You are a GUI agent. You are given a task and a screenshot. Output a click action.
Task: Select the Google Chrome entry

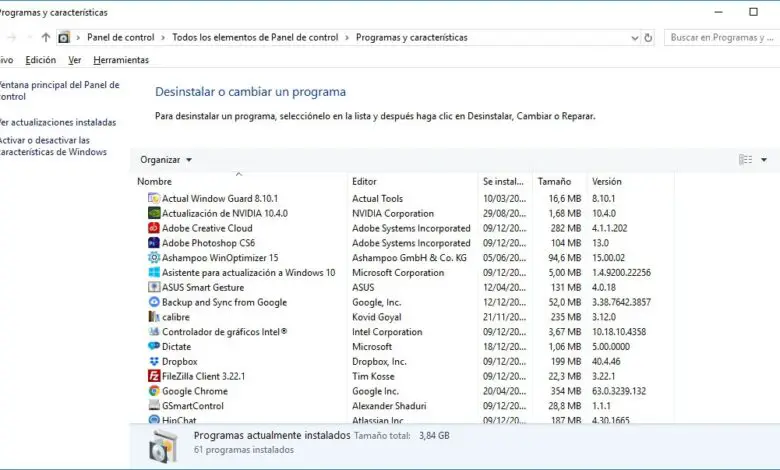(195, 391)
